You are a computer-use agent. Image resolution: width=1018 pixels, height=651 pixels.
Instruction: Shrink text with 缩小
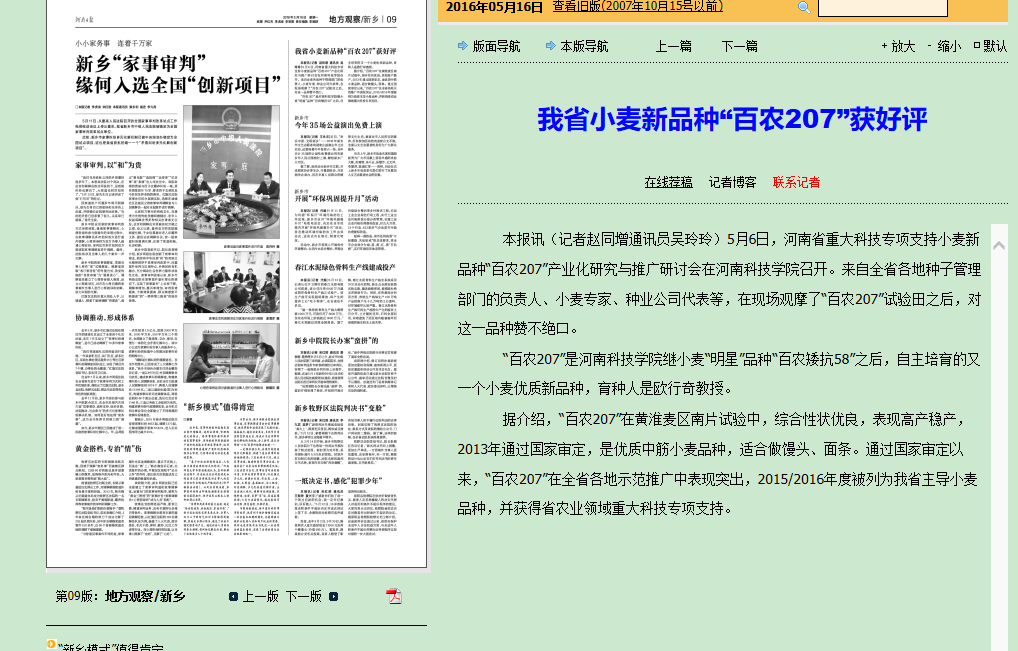pos(948,46)
